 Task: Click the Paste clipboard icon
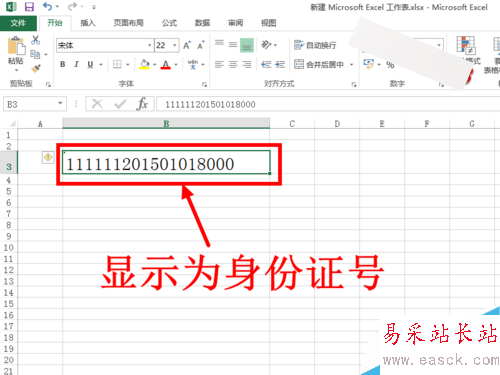coord(16,46)
